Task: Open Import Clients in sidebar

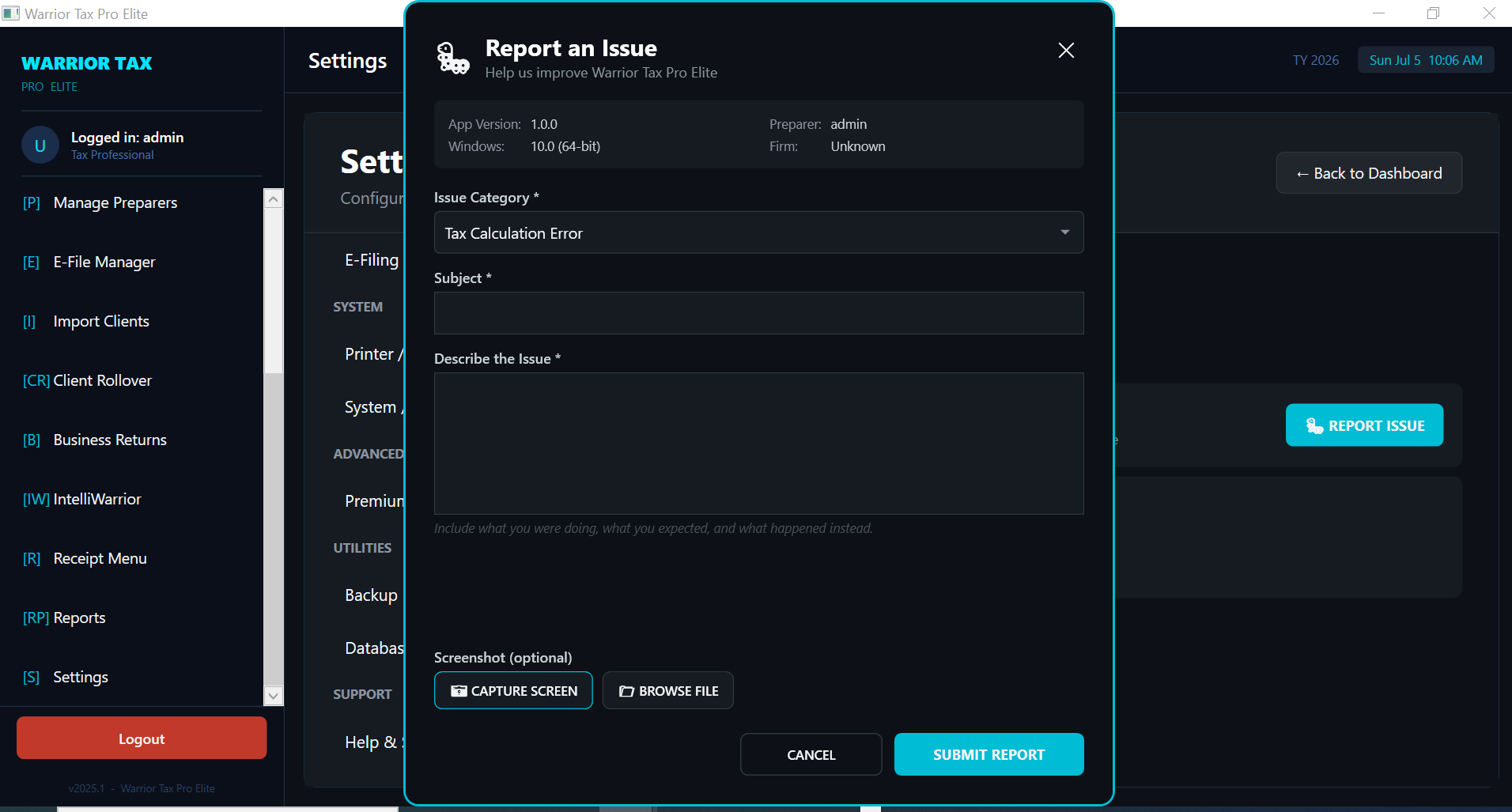Action: tap(131, 322)
